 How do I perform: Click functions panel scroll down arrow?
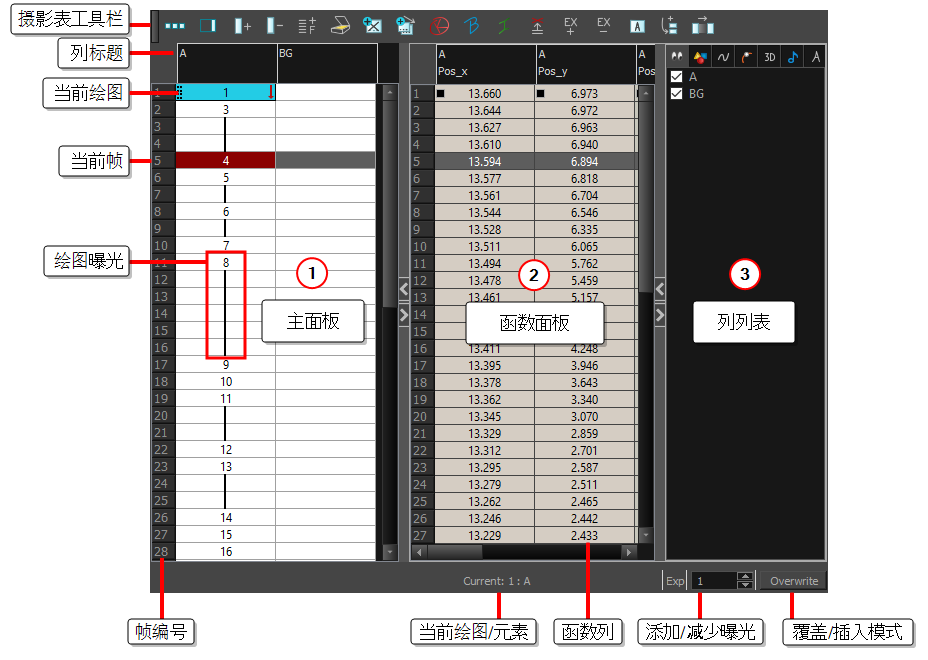click(x=646, y=535)
